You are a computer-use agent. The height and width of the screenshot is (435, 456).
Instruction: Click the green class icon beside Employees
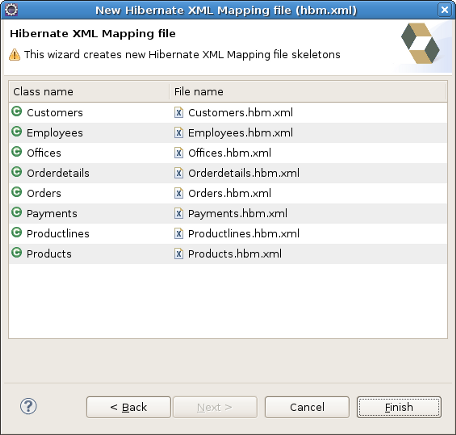click(17, 132)
